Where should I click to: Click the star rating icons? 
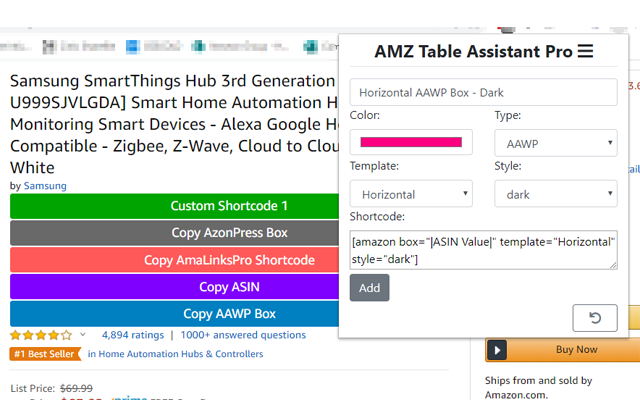click(41, 335)
